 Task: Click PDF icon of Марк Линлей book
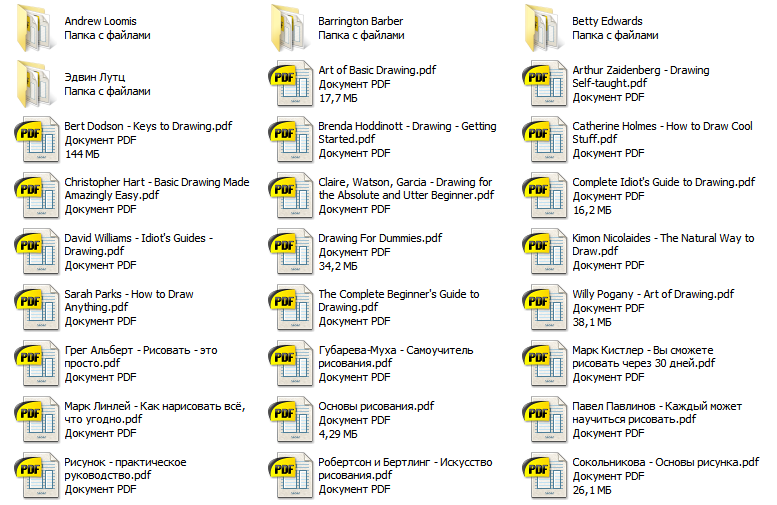click(x=38, y=419)
